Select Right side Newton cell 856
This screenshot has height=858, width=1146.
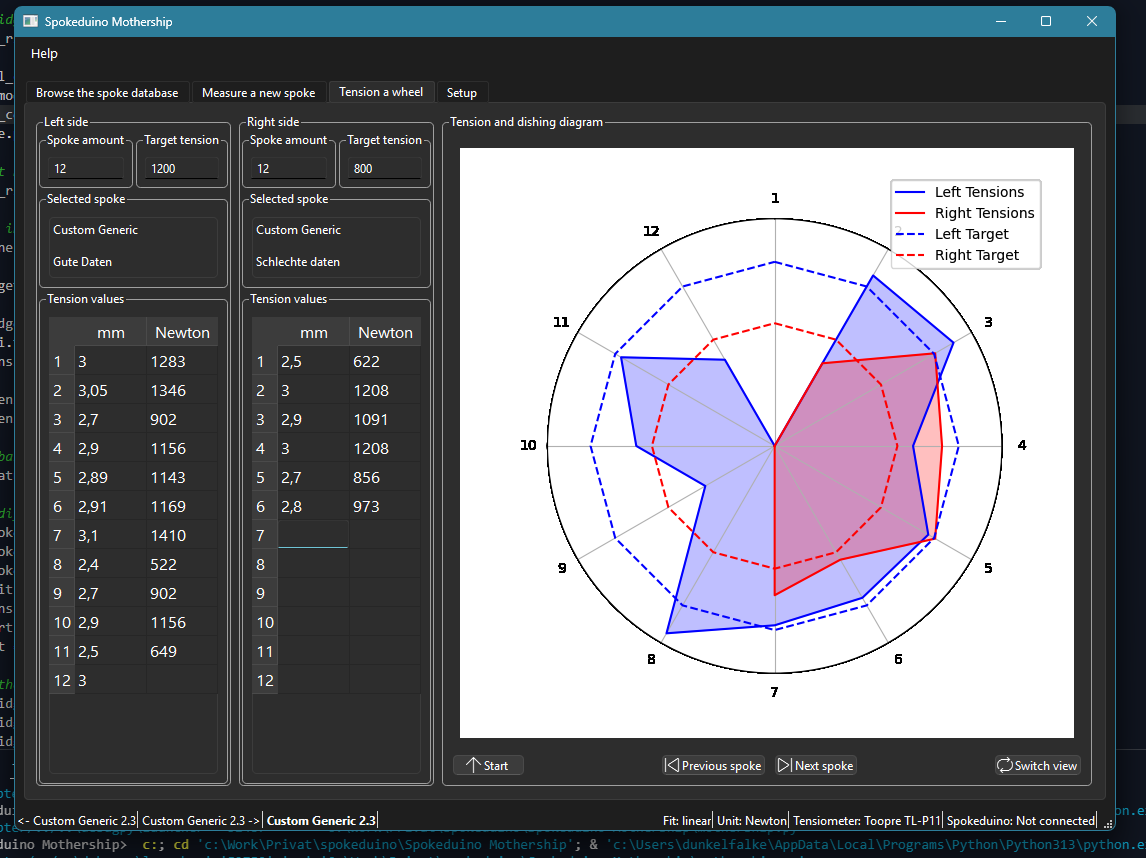tap(385, 478)
